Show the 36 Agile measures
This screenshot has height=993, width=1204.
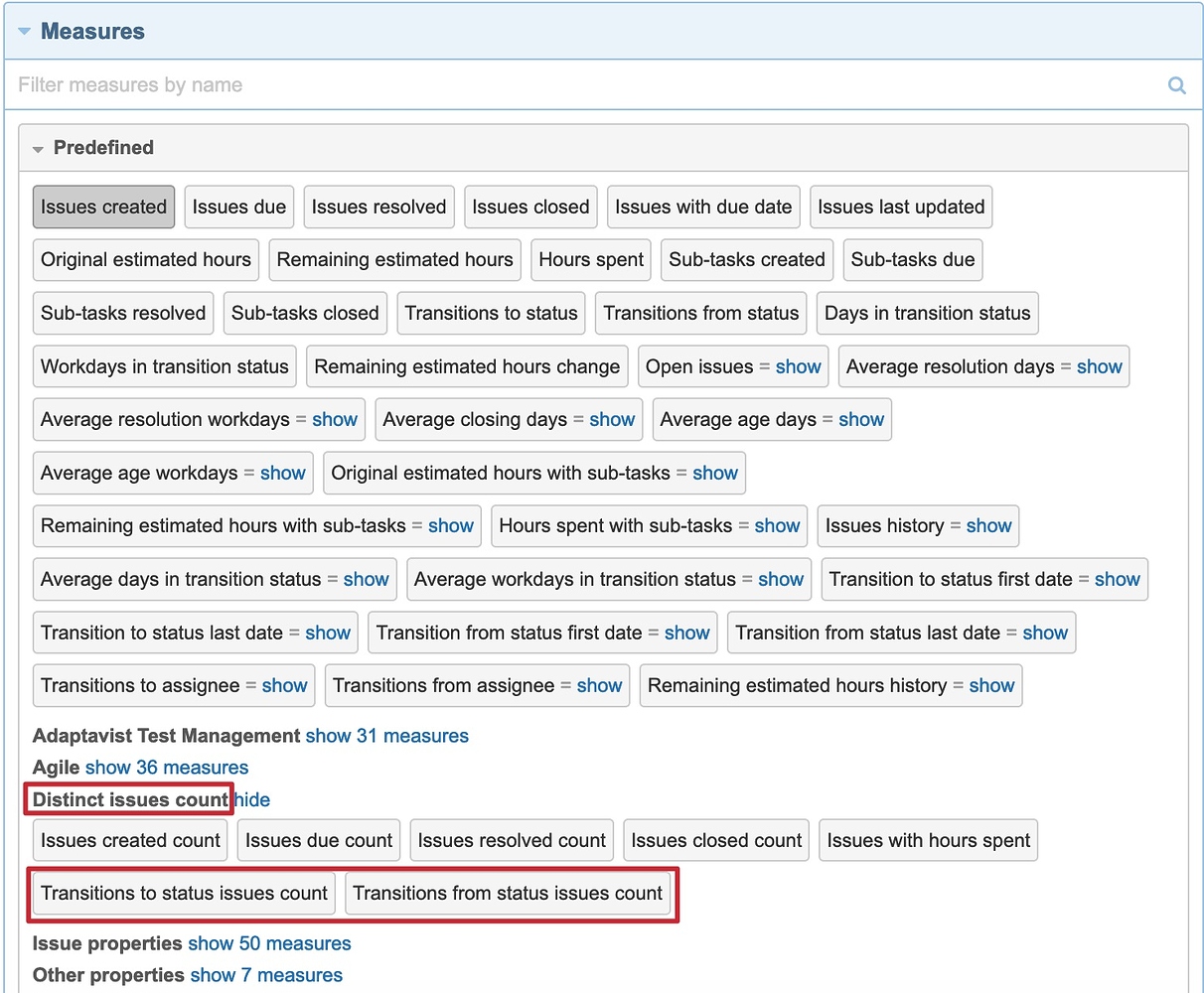166,767
